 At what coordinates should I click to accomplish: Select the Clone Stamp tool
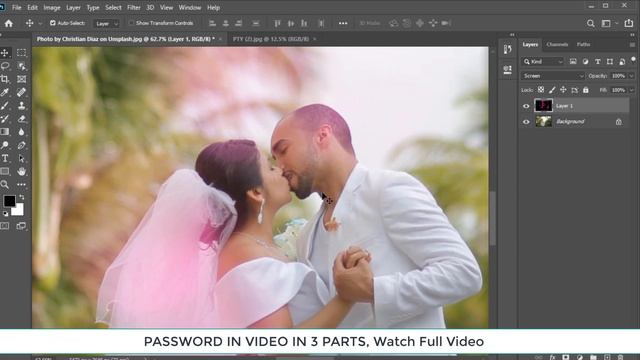click(22, 106)
